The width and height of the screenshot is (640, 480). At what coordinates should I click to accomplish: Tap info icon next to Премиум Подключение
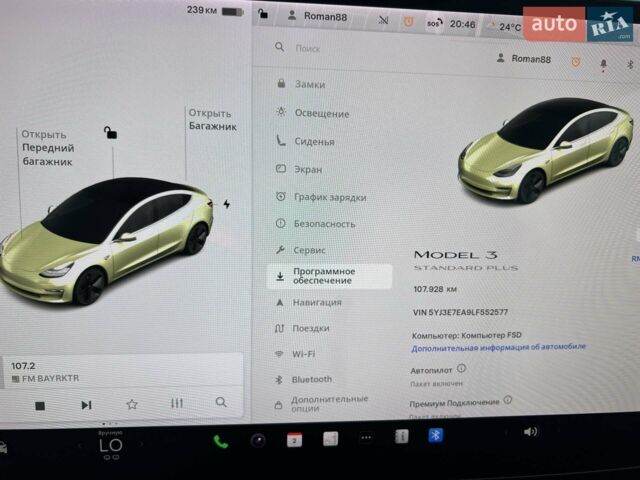[x=507, y=400]
